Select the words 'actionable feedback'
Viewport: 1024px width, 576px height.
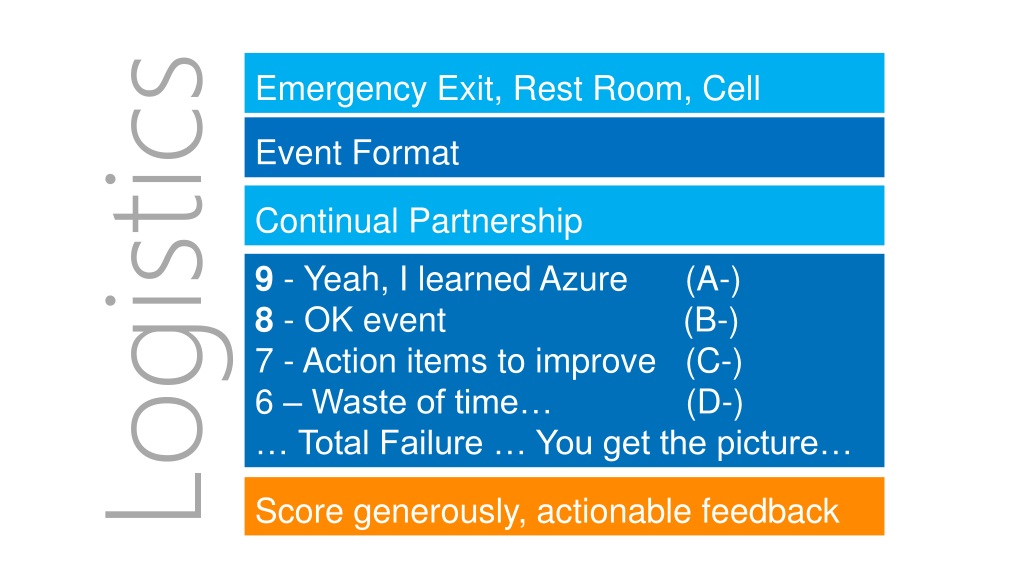[688, 511]
